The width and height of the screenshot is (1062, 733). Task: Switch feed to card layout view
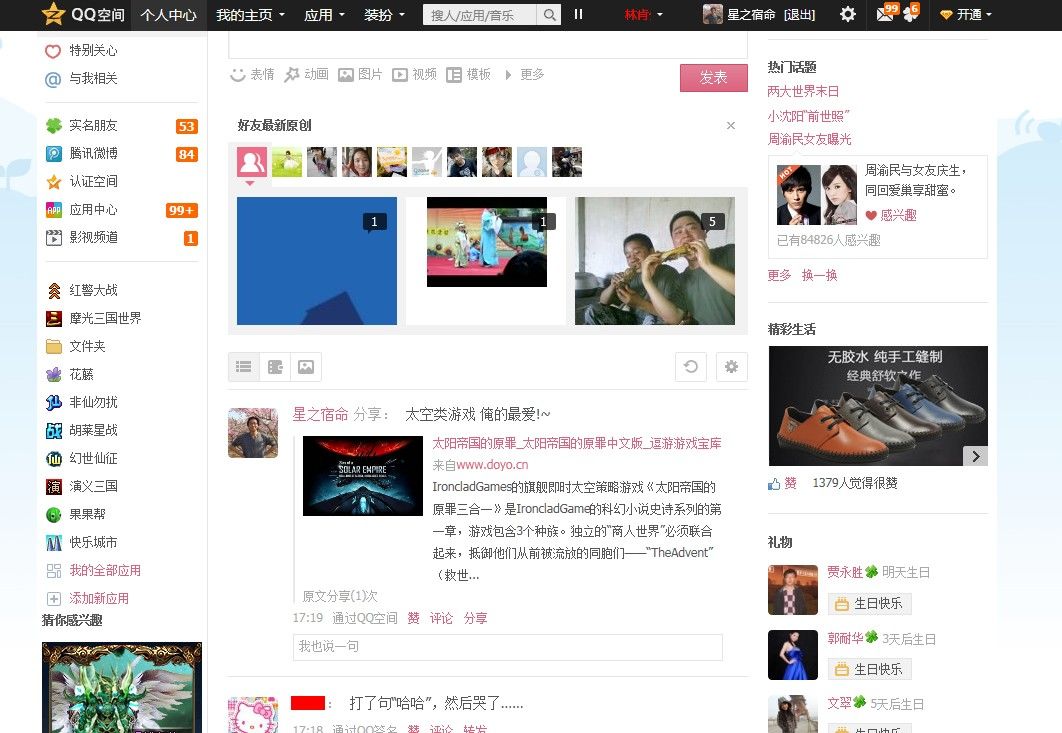275,367
